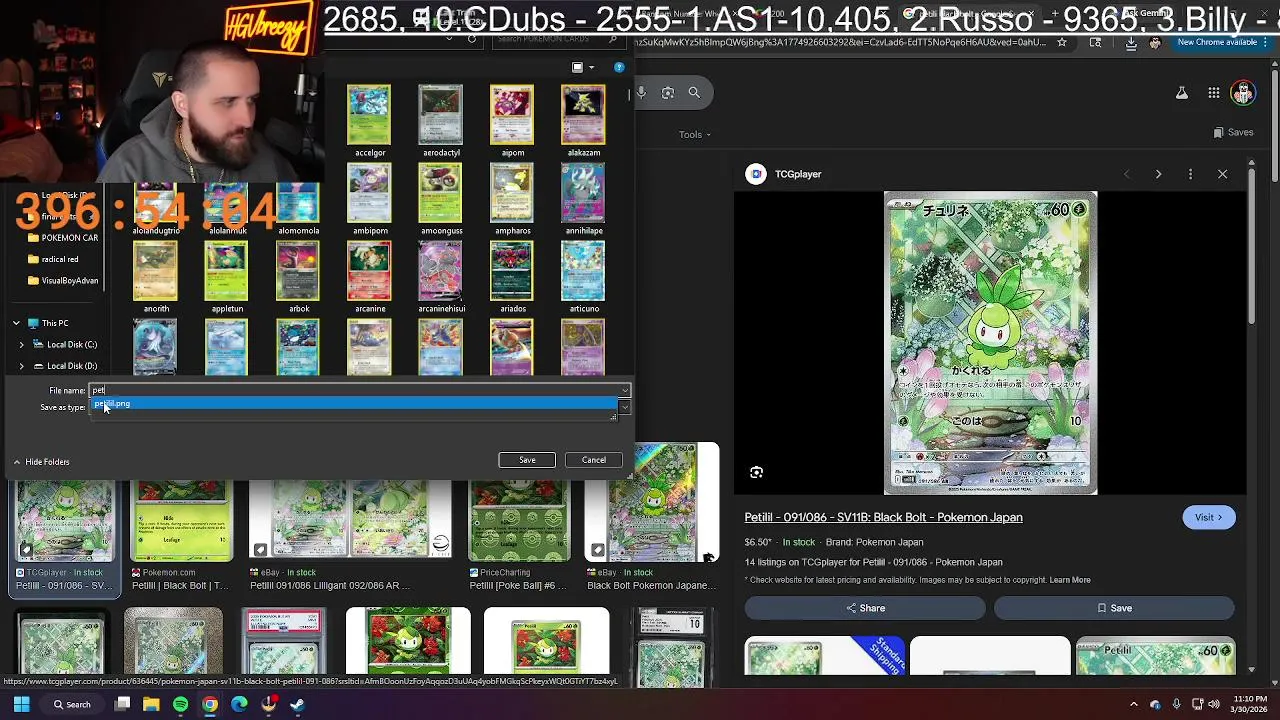
Task: Open Google Lens image search icon
Action: pyautogui.click(x=667, y=92)
